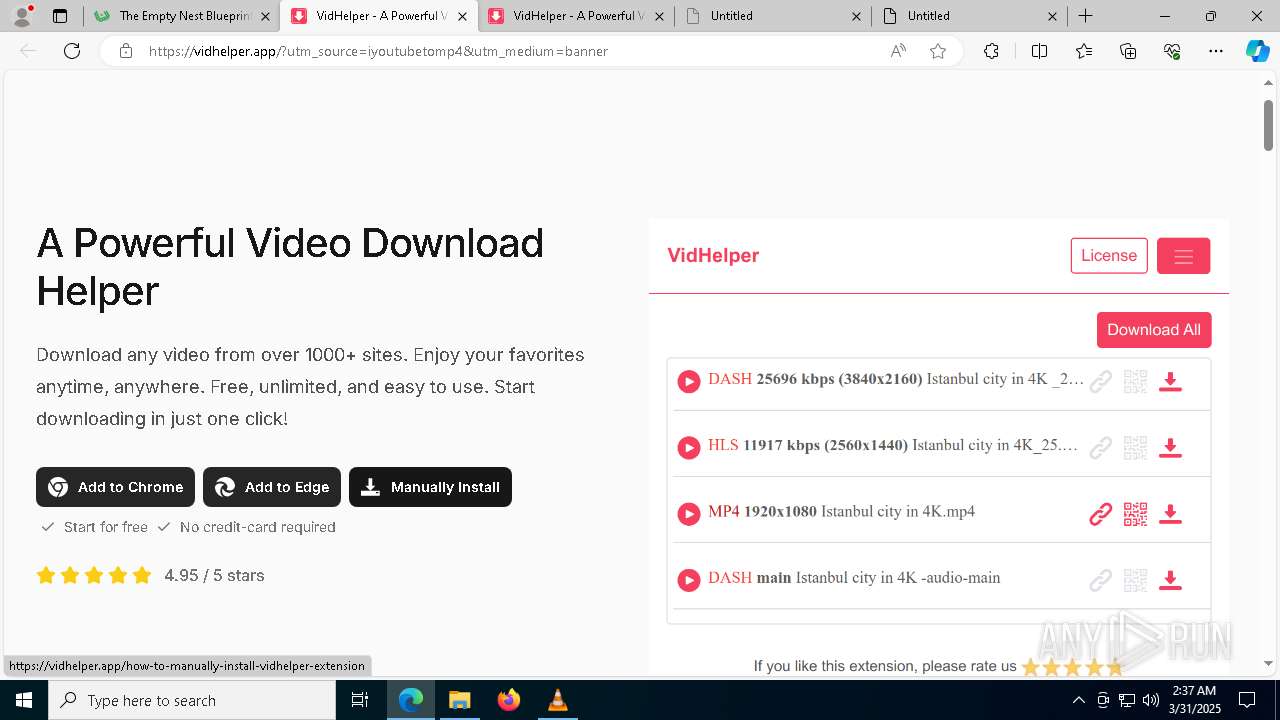Image resolution: width=1280 pixels, height=720 pixels.
Task: Open VLC media player from taskbar
Action: coord(557,700)
